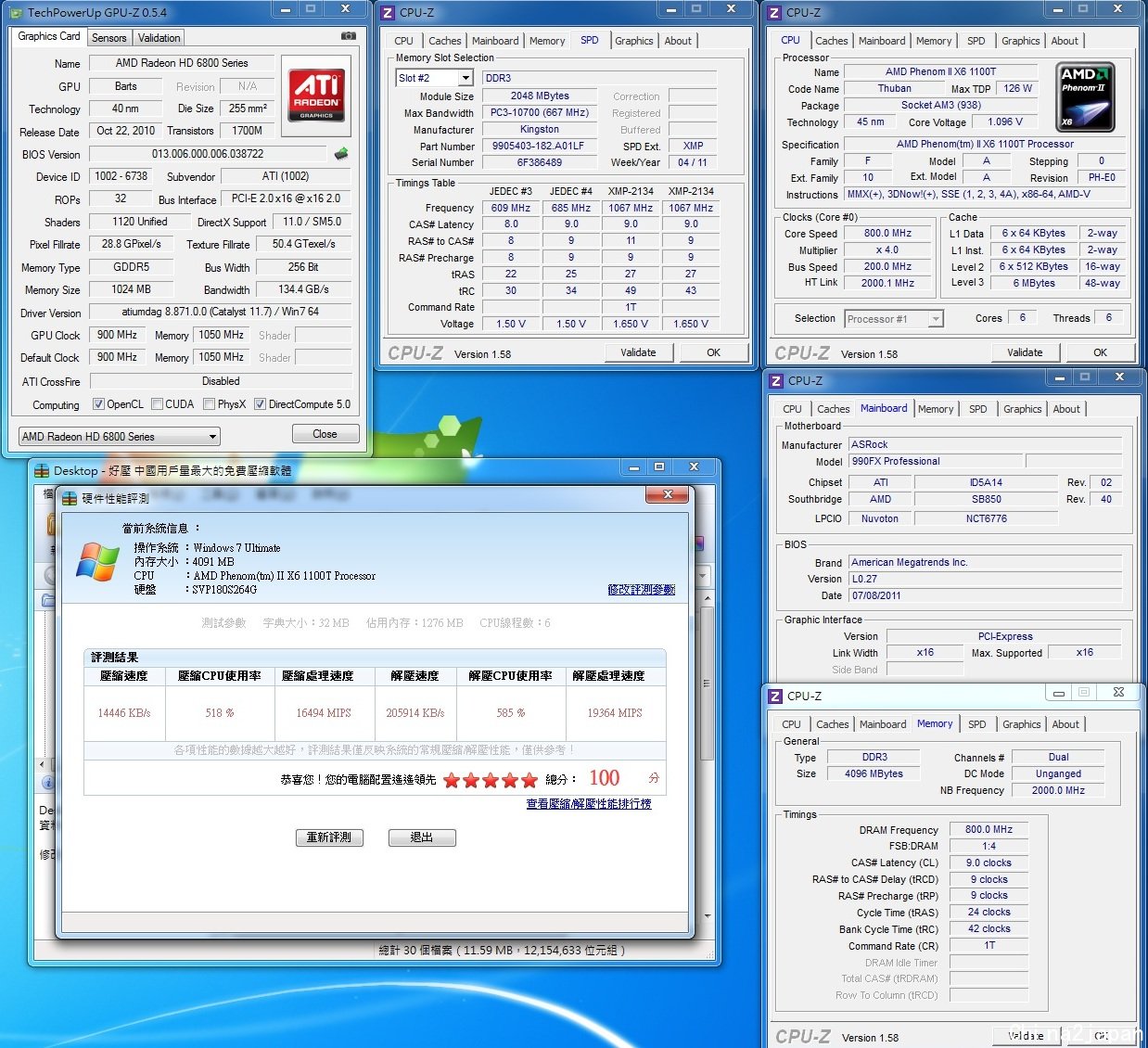Toggle the DirectCompute 5.0 checkbox

click(x=261, y=404)
